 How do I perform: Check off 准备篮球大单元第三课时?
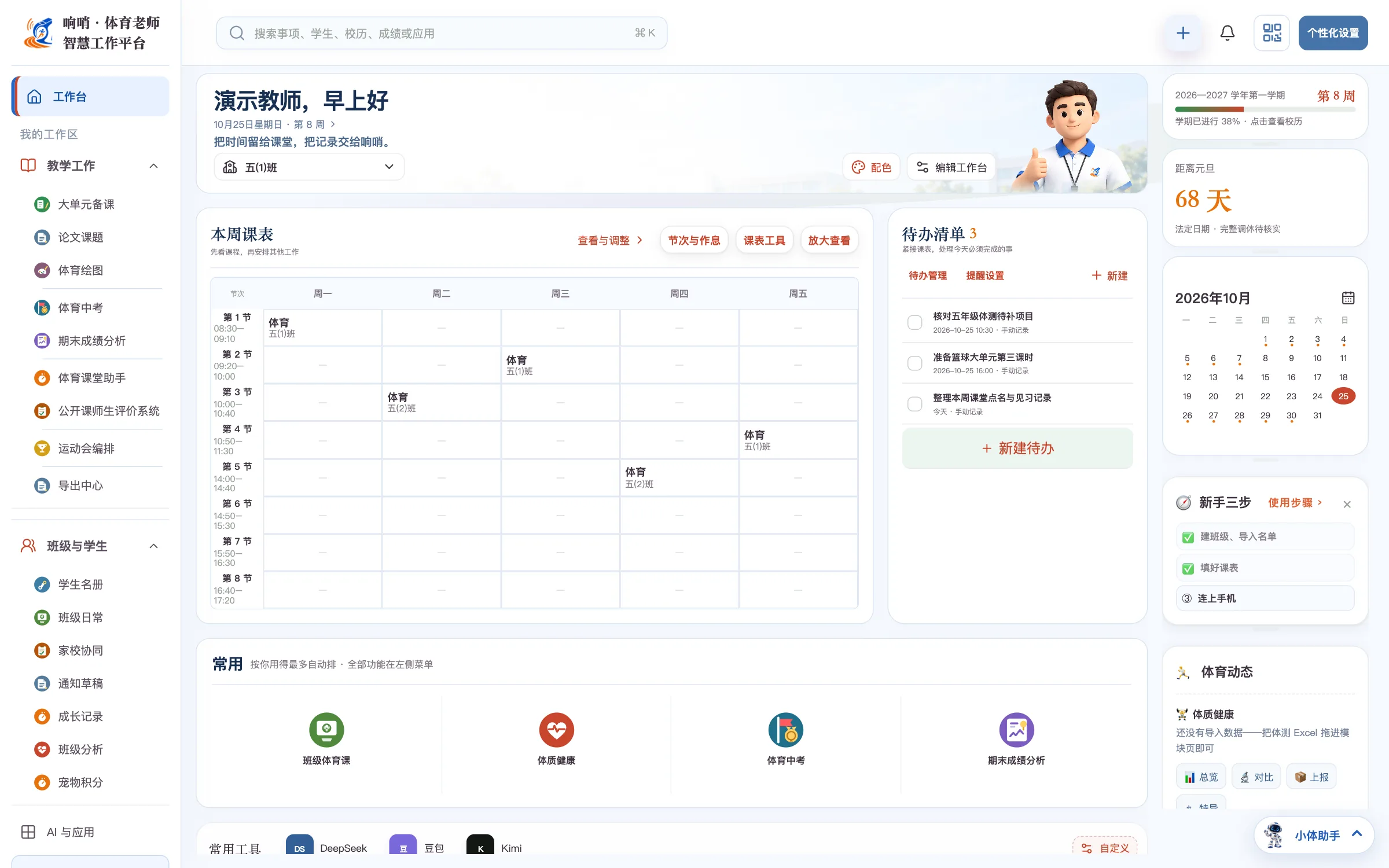tap(914, 363)
